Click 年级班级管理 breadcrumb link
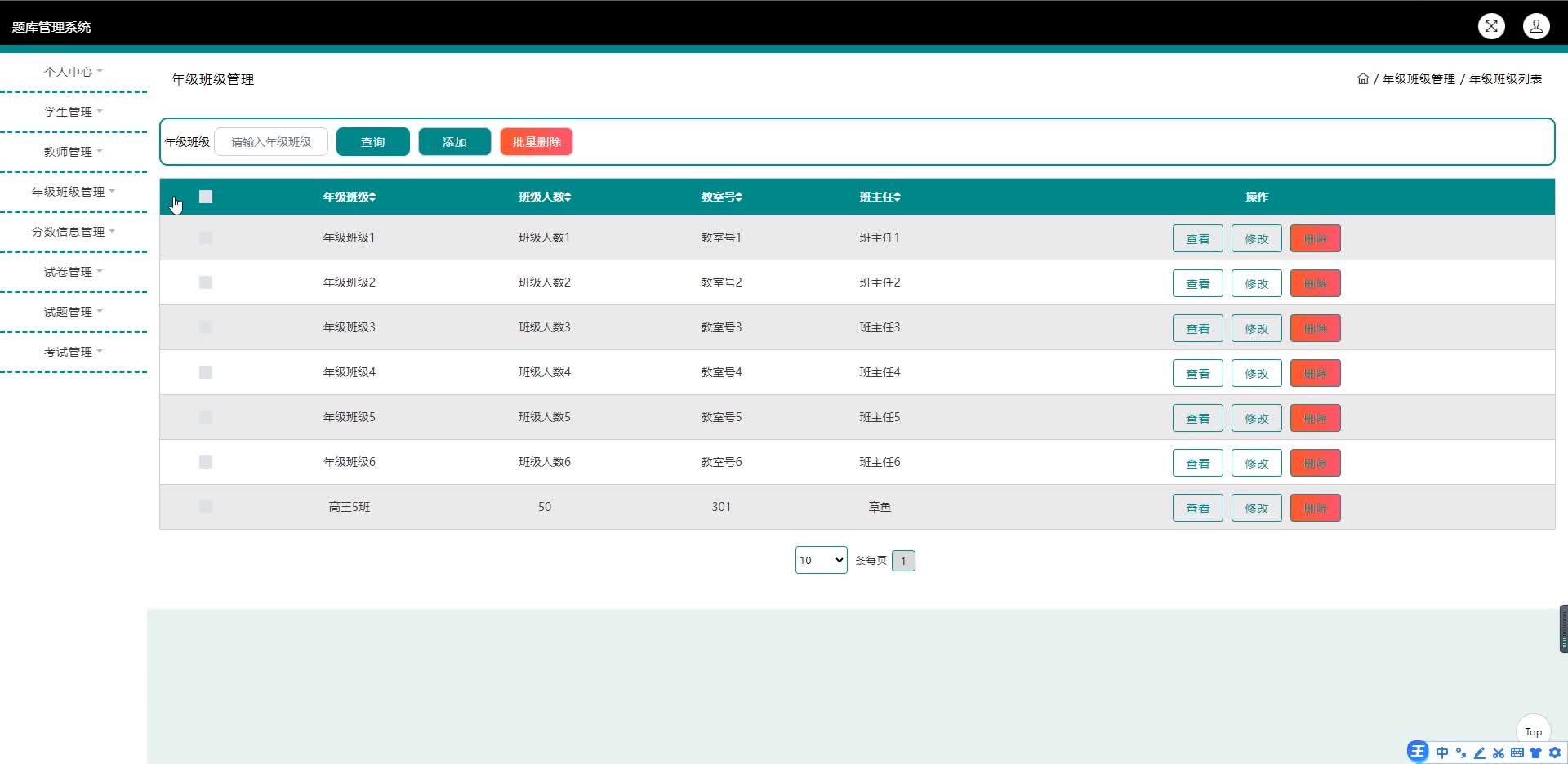 [x=1419, y=78]
